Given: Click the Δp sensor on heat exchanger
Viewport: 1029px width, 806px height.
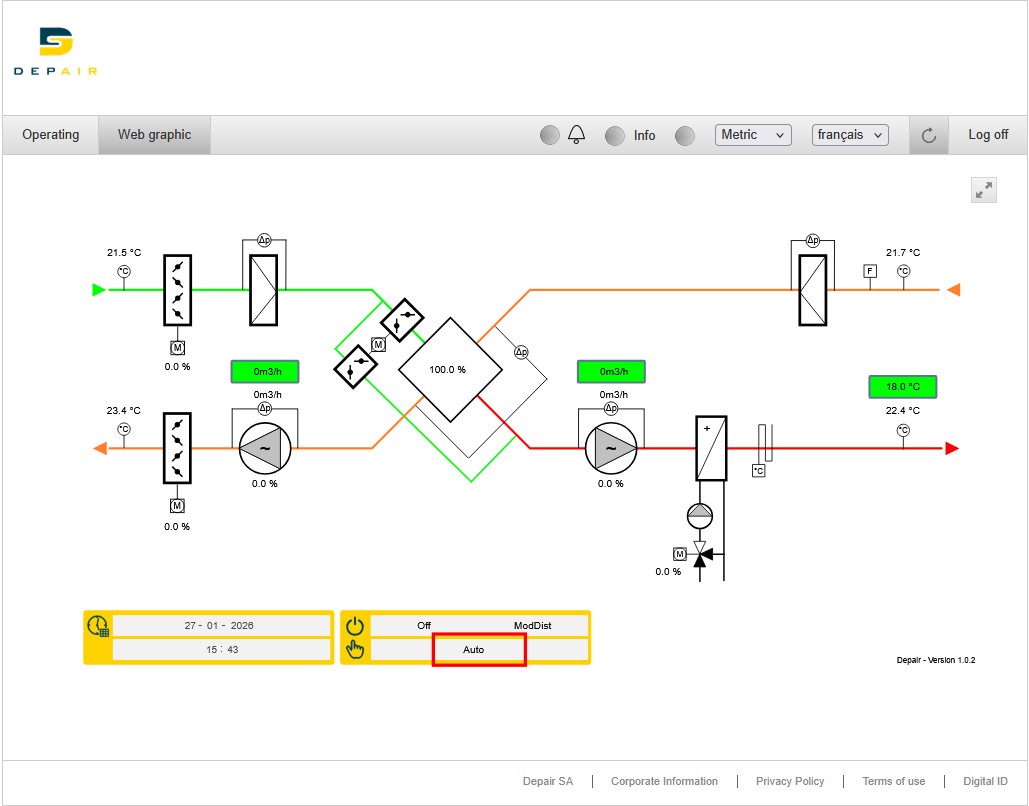Looking at the screenshot, I should 521,352.
